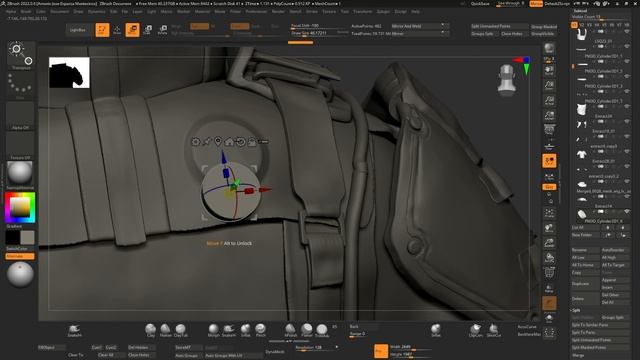The width and height of the screenshot is (640, 360).
Task: Toggle the Floor grid button
Action: point(549,146)
